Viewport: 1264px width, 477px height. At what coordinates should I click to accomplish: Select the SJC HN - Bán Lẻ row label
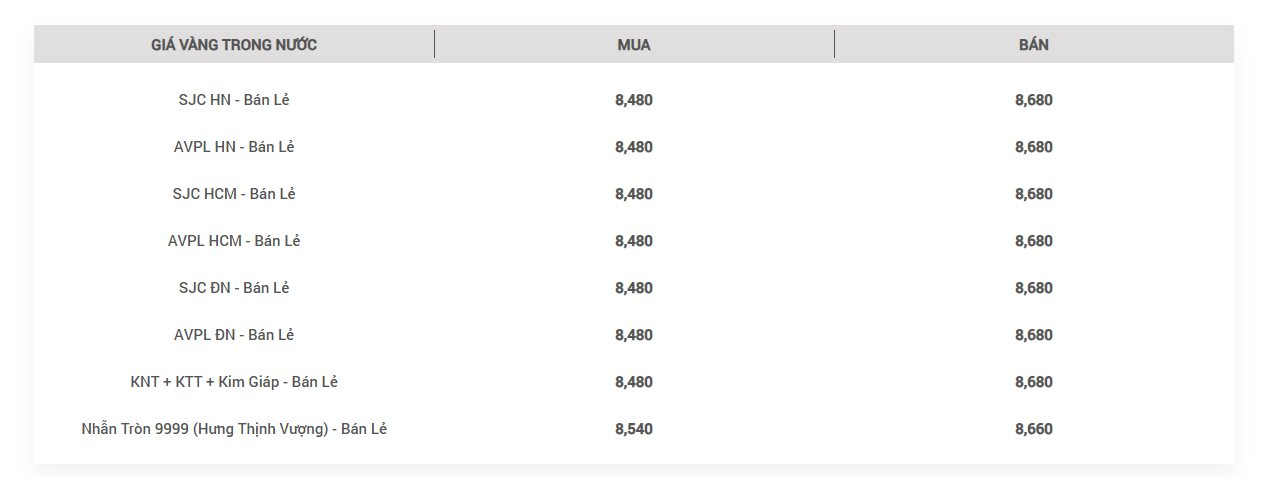click(x=234, y=100)
